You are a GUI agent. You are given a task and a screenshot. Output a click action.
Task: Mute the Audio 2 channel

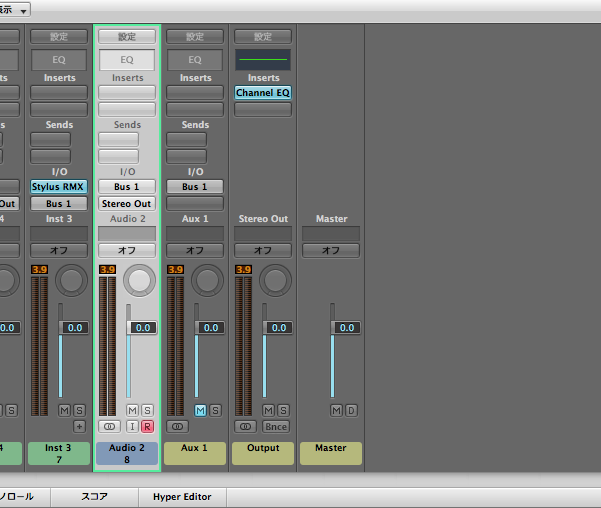132,411
